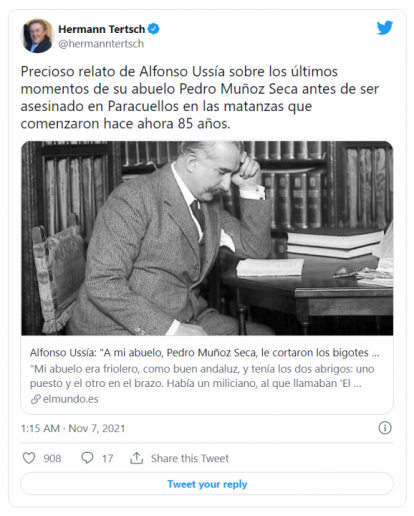Open replies via speech bubble icon
This screenshot has height=516, width=414.
click(x=87, y=458)
